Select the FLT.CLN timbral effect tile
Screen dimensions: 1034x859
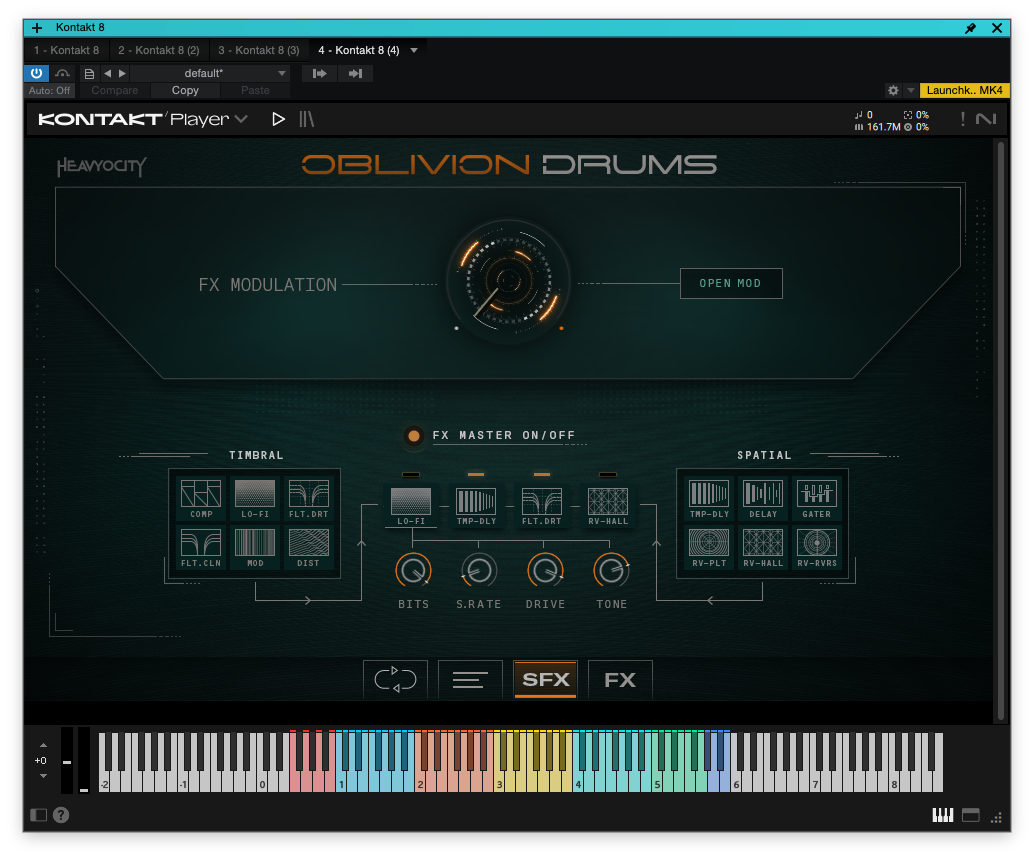[x=201, y=548]
